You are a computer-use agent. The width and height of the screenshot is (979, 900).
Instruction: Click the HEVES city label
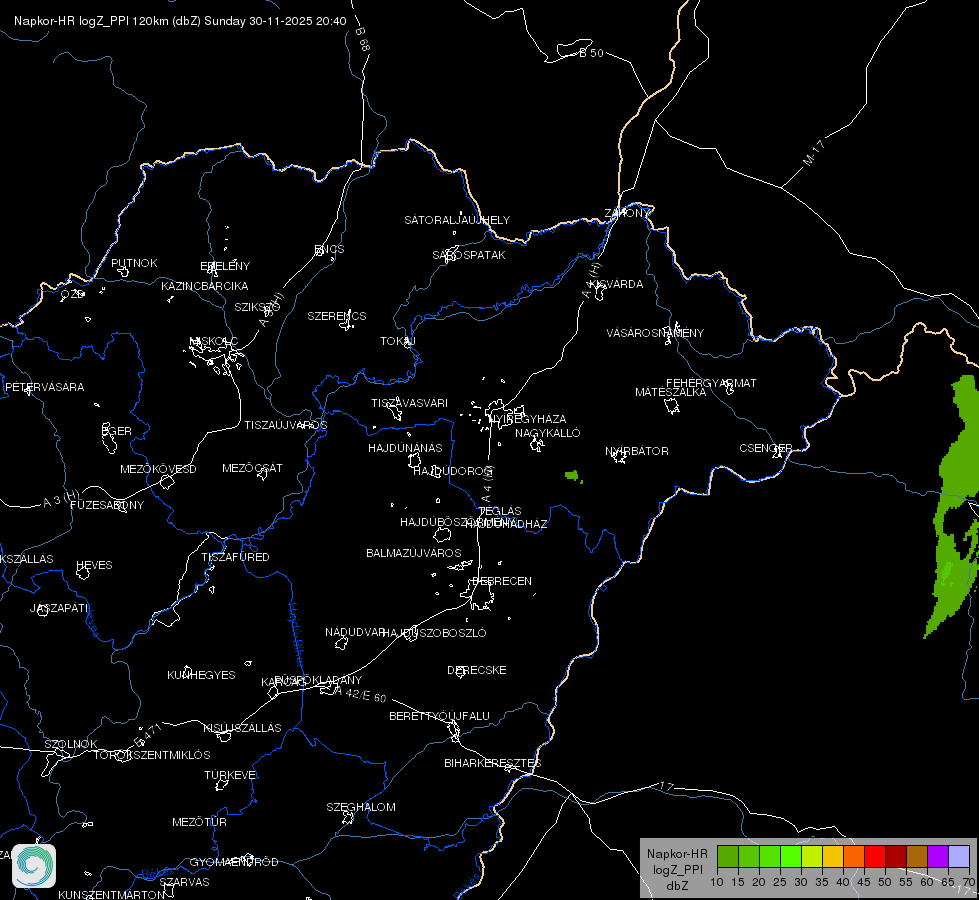(x=94, y=565)
